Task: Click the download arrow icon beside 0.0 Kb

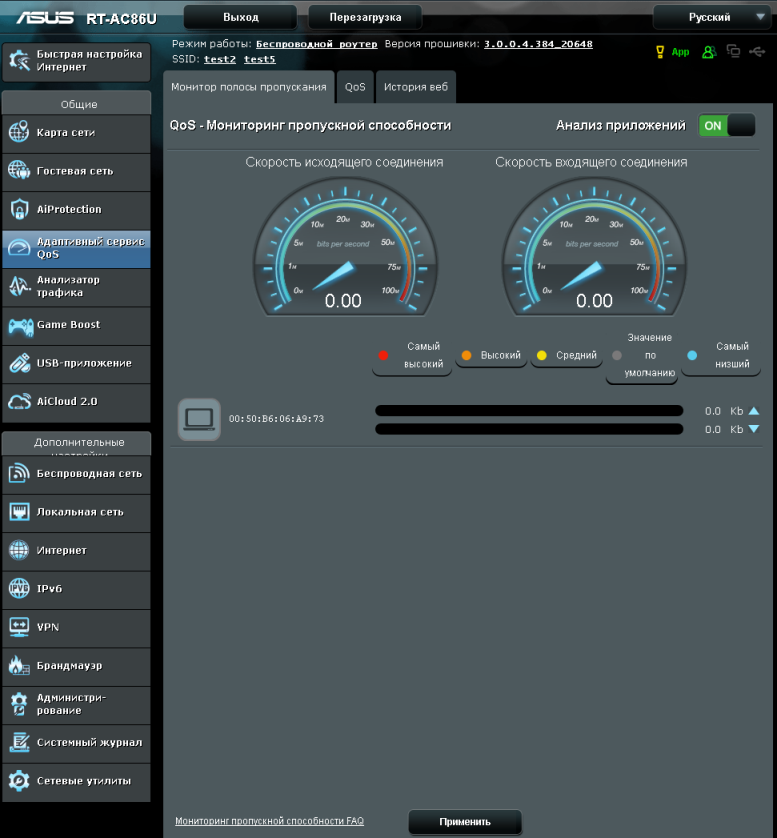Action: (753, 429)
